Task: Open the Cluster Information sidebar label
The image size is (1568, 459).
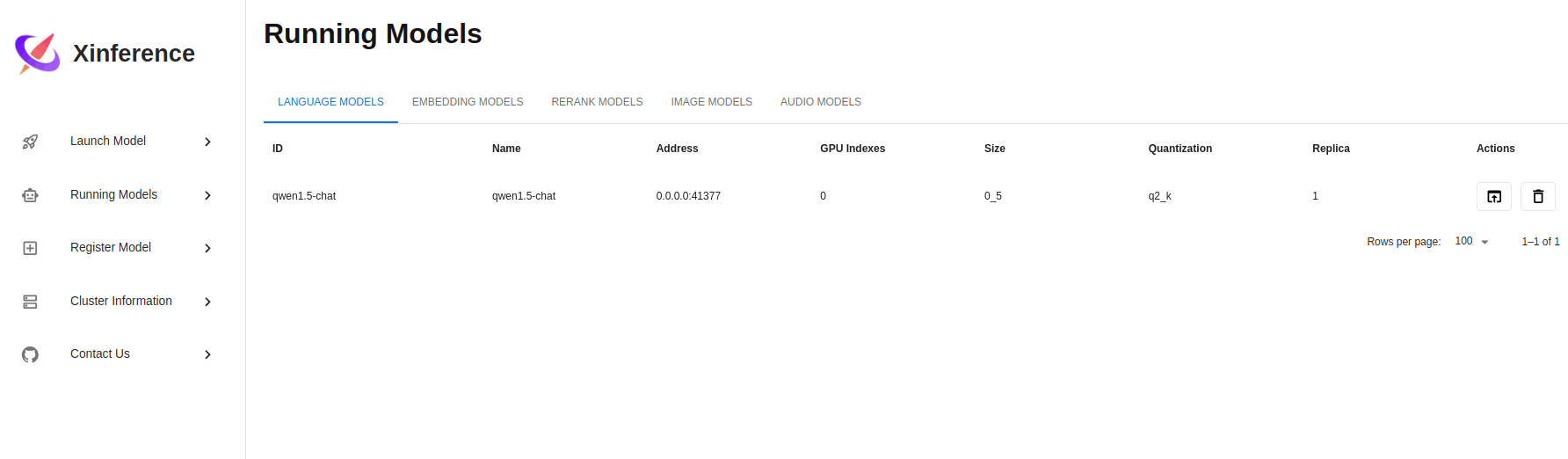Action: [x=121, y=301]
